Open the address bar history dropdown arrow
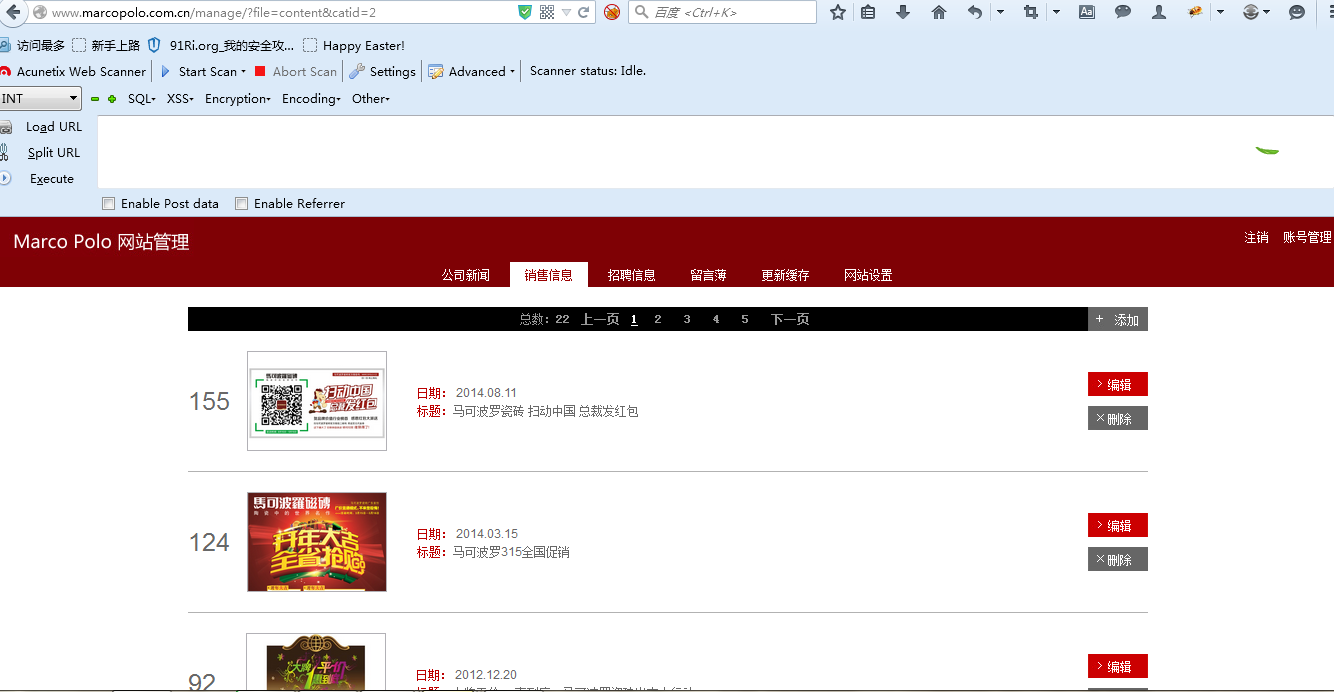This screenshot has height=692, width=1334. 566,12
